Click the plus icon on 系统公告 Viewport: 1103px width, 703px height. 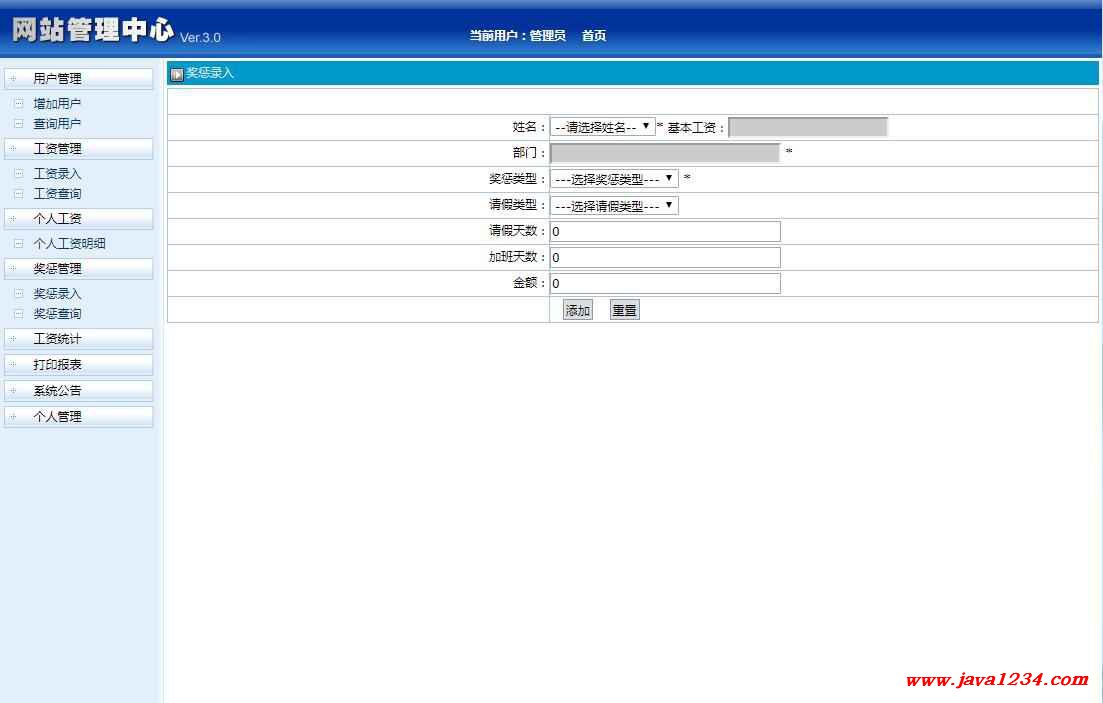click(13, 391)
